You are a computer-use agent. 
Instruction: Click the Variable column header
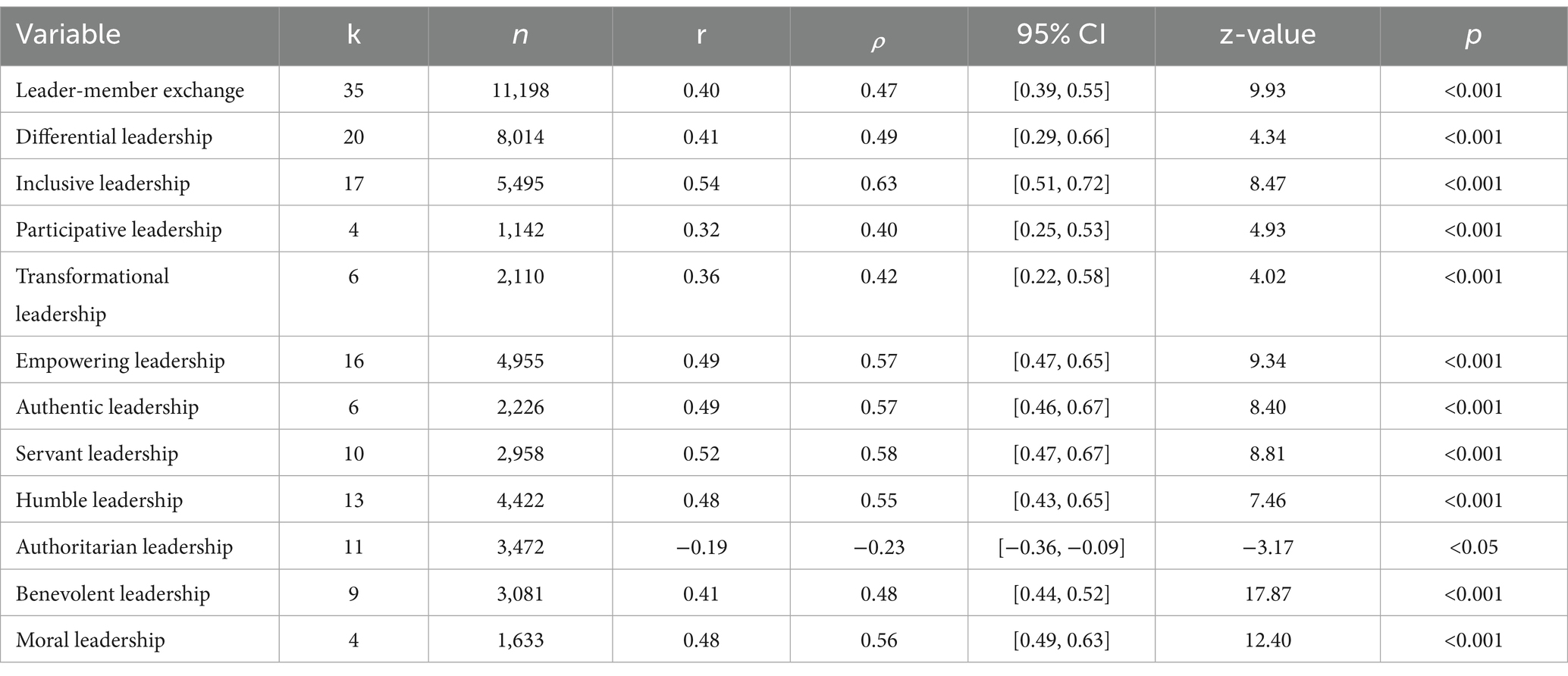tap(68, 35)
